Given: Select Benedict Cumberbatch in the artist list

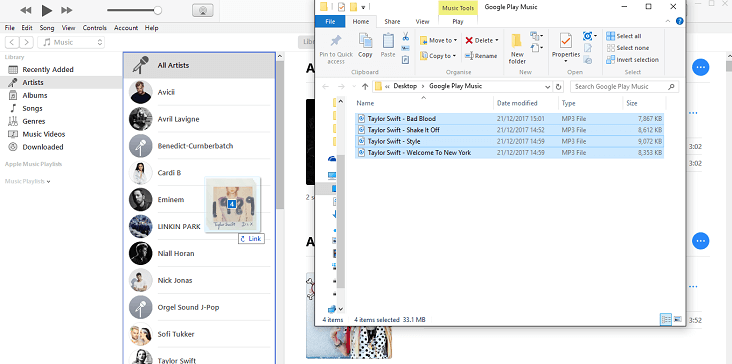Looking at the screenshot, I should [x=200, y=146].
